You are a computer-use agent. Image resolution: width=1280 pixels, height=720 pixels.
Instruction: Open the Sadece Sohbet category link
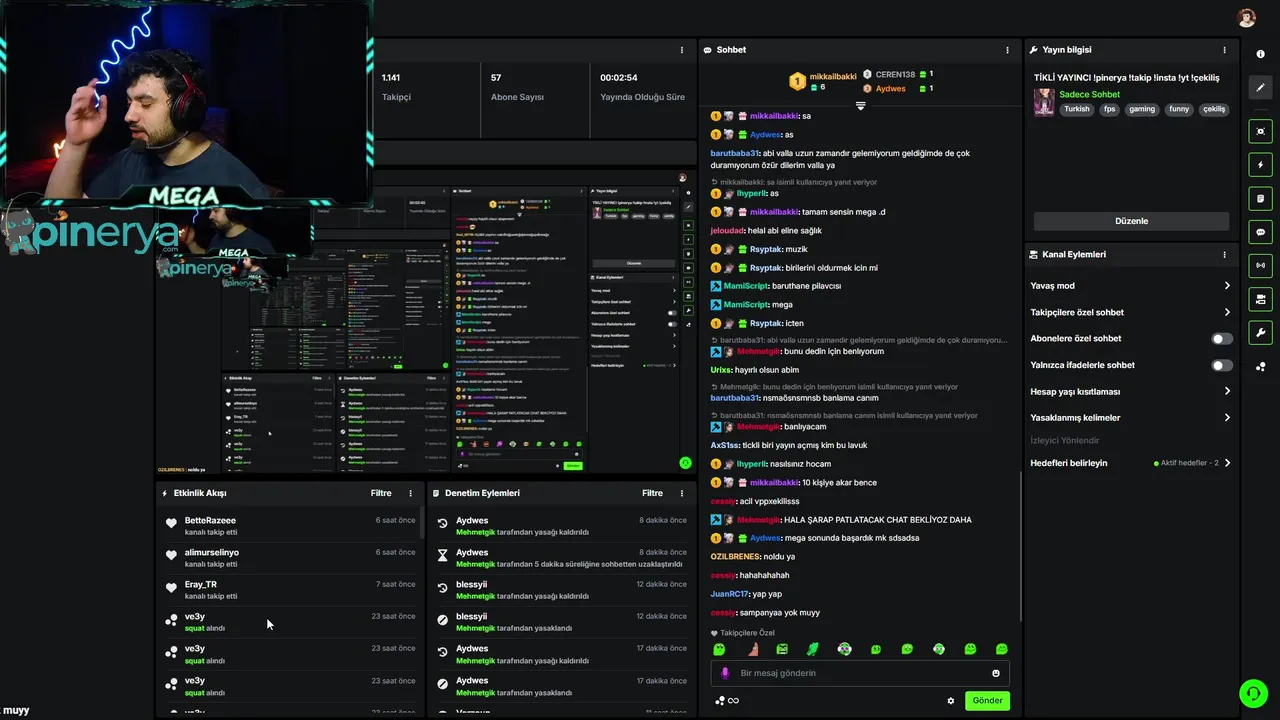click(1090, 95)
